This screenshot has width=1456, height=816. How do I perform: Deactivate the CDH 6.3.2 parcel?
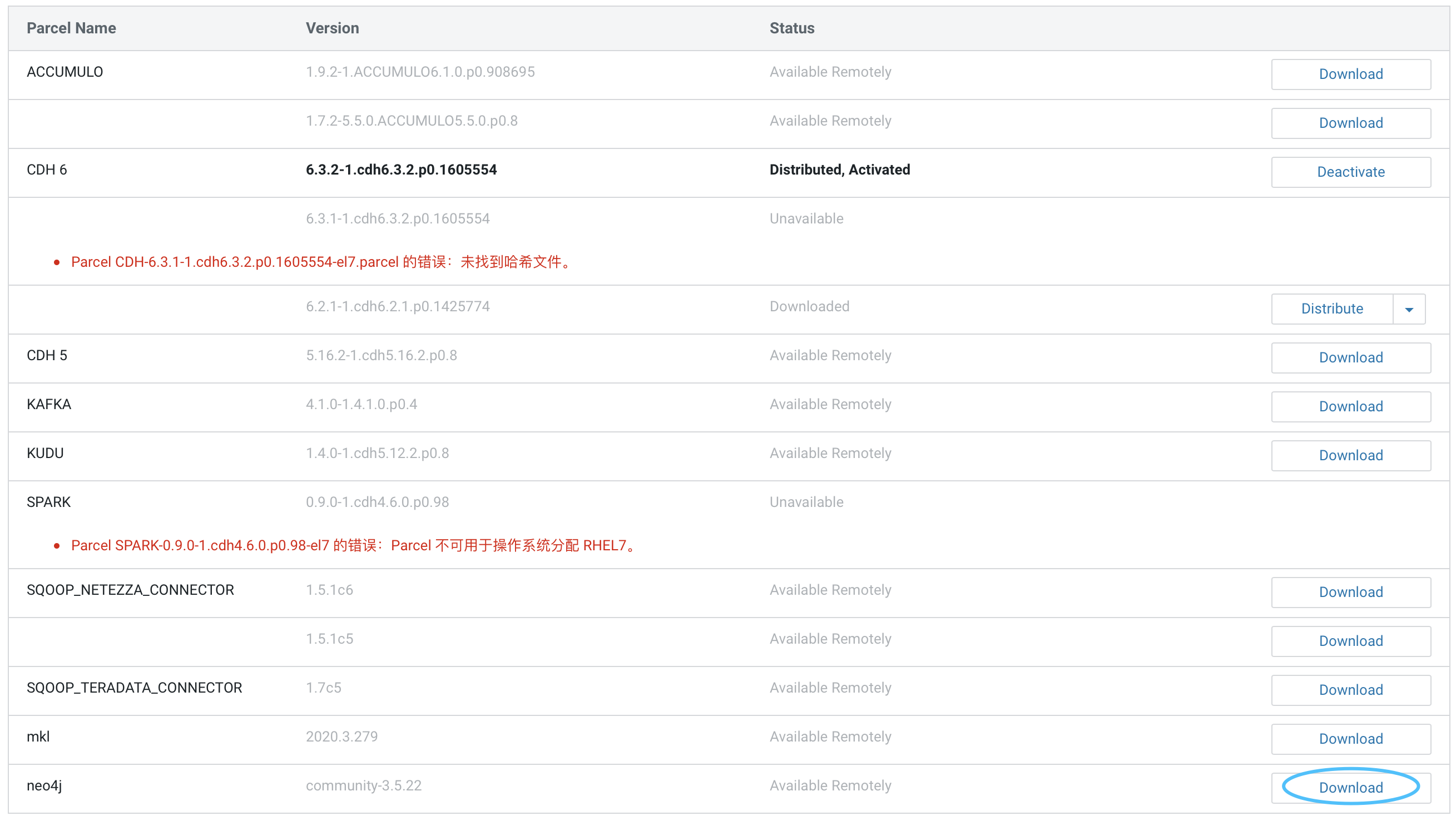(x=1350, y=172)
